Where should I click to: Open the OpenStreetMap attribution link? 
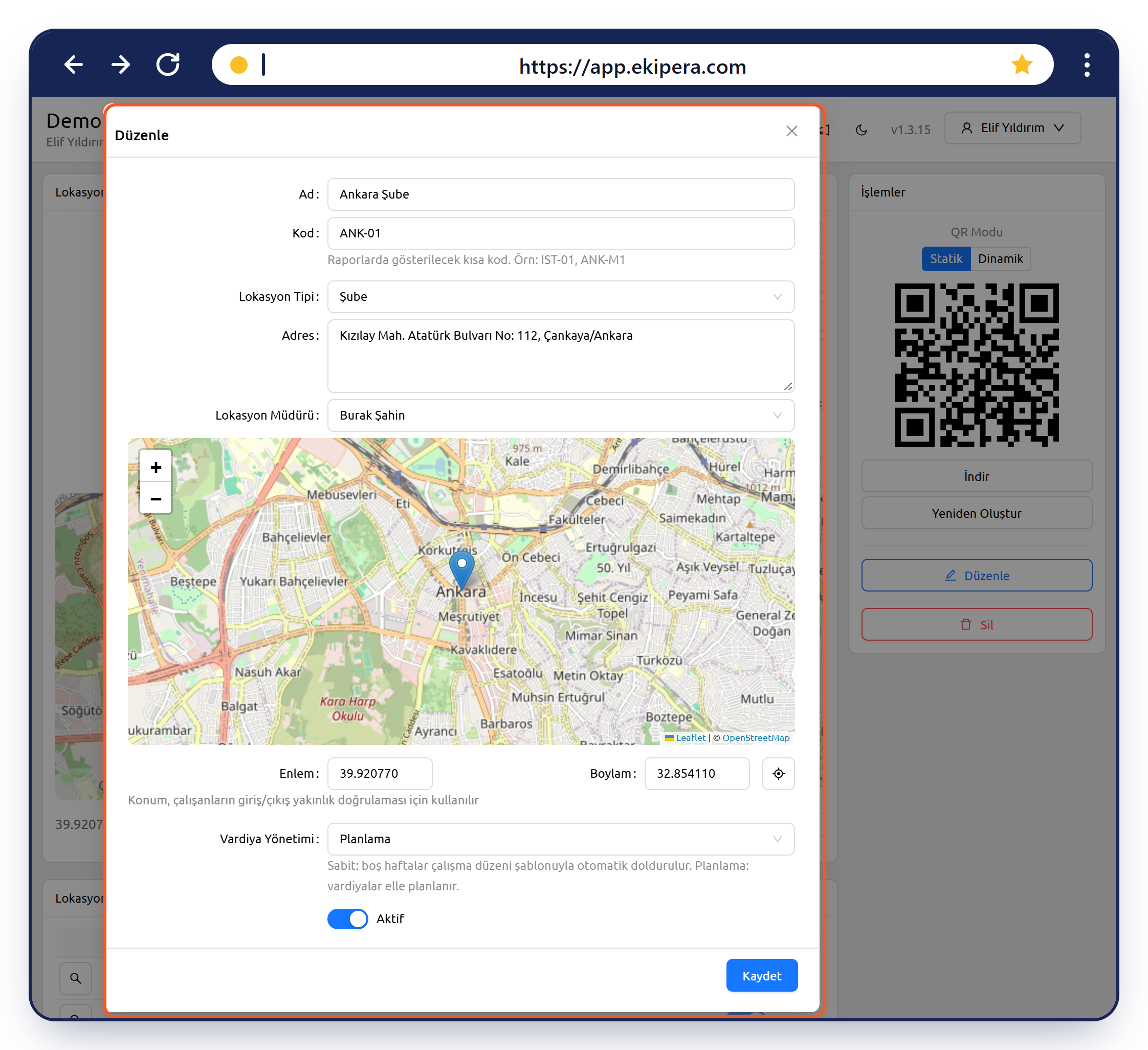(756, 737)
